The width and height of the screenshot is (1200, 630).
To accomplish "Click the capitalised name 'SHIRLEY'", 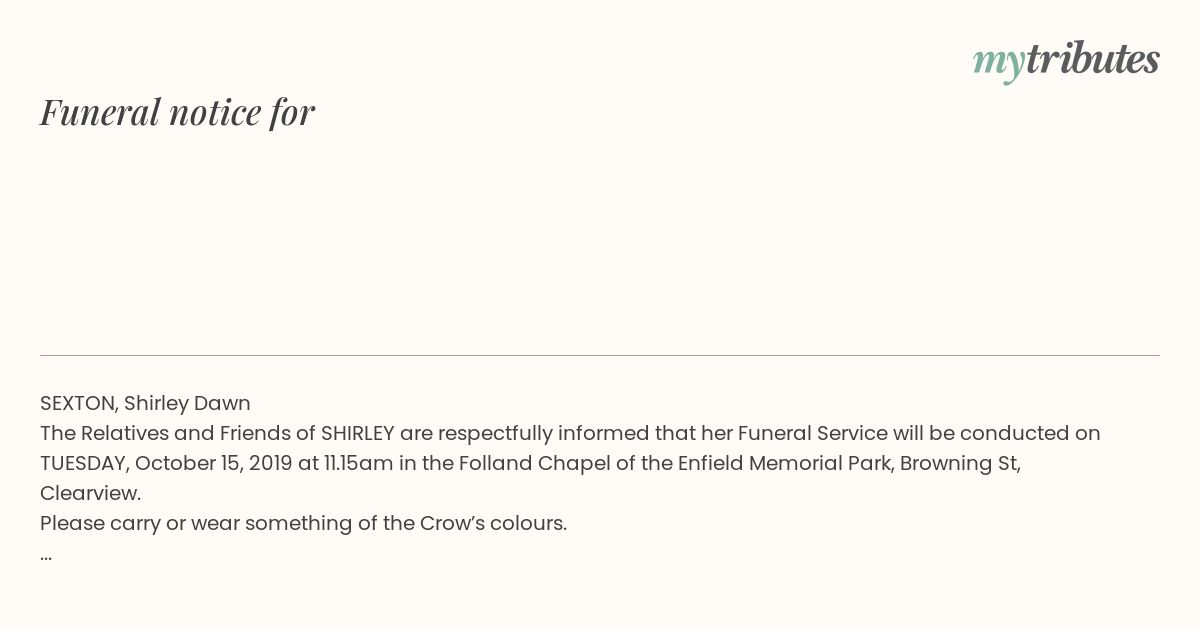I will [357, 433].
